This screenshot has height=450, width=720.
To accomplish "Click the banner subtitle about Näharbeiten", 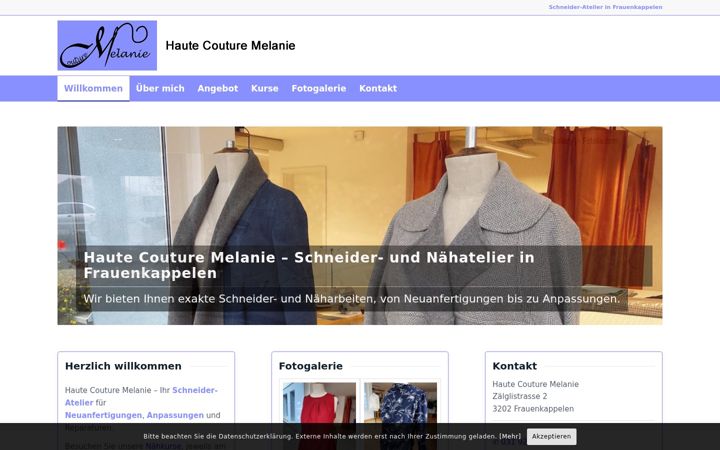I will pos(352,298).
